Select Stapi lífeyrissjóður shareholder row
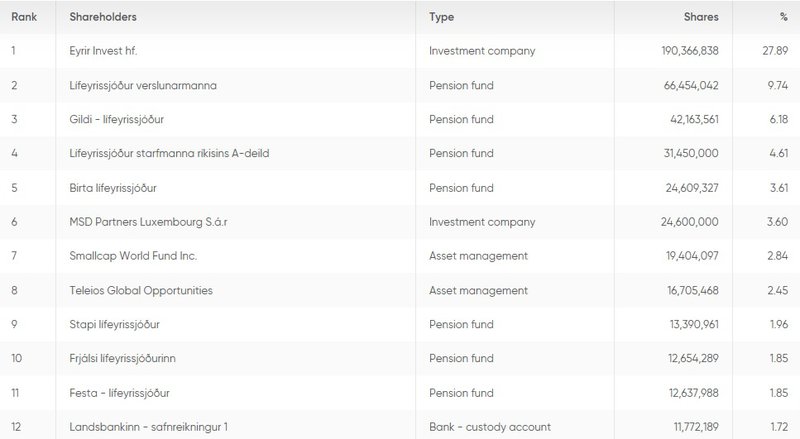This screenshot has width=800, height=439. (x=115, y=325)
